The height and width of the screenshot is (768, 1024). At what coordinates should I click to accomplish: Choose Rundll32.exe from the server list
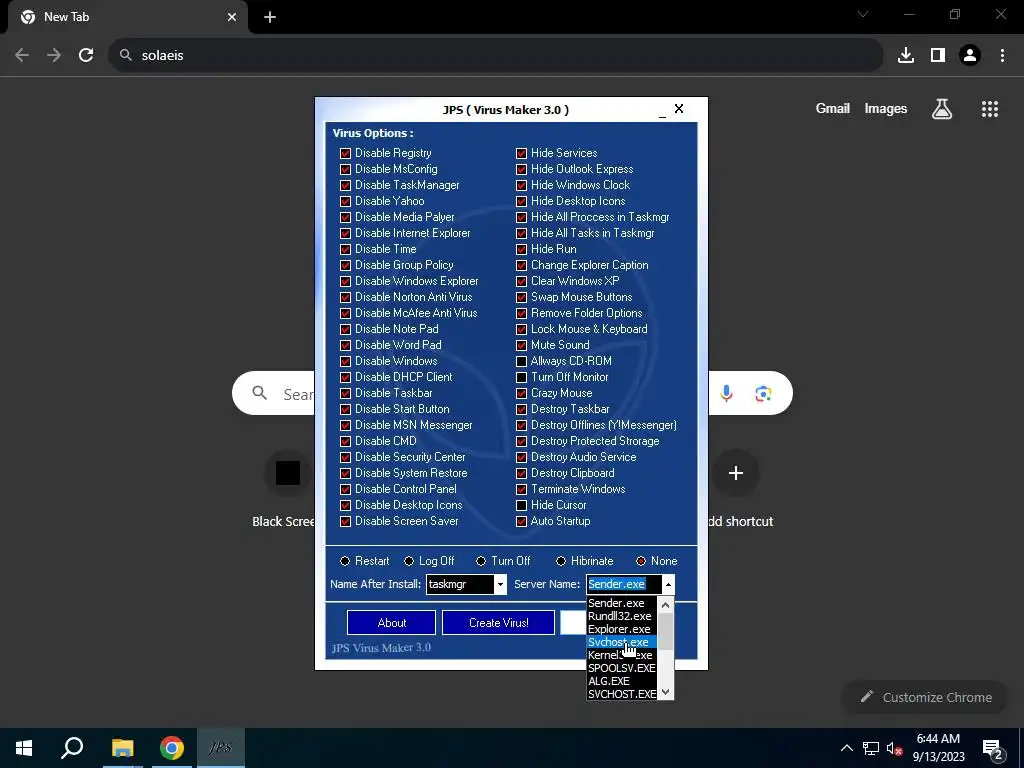621,616
